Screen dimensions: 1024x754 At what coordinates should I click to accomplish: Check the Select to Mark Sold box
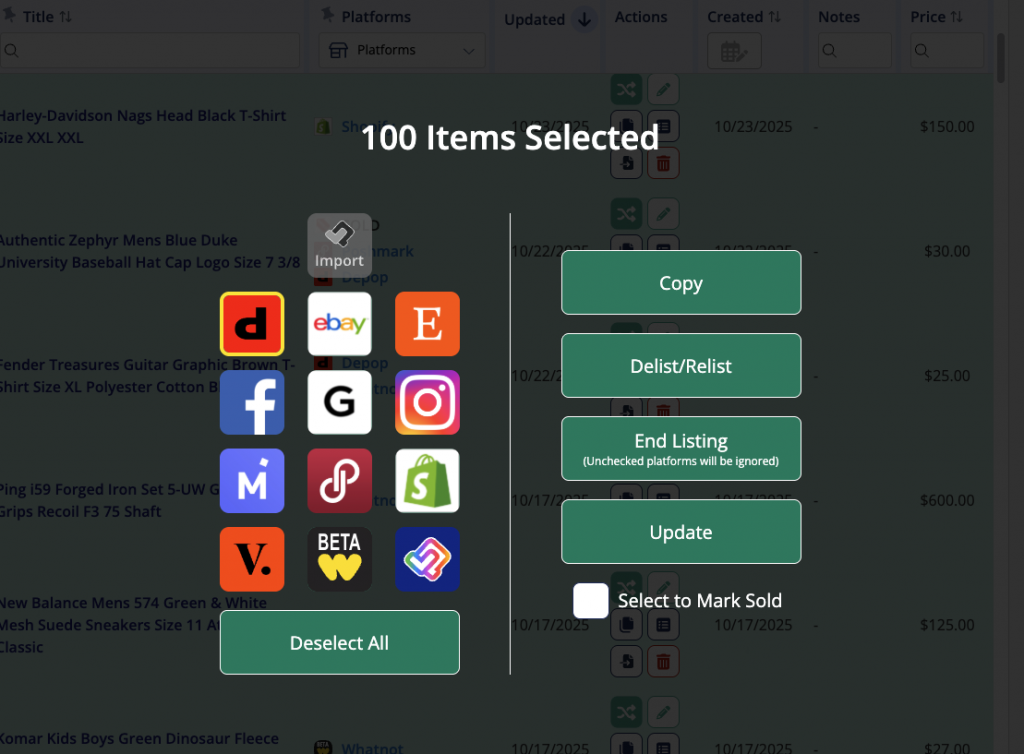coord(591,601)
